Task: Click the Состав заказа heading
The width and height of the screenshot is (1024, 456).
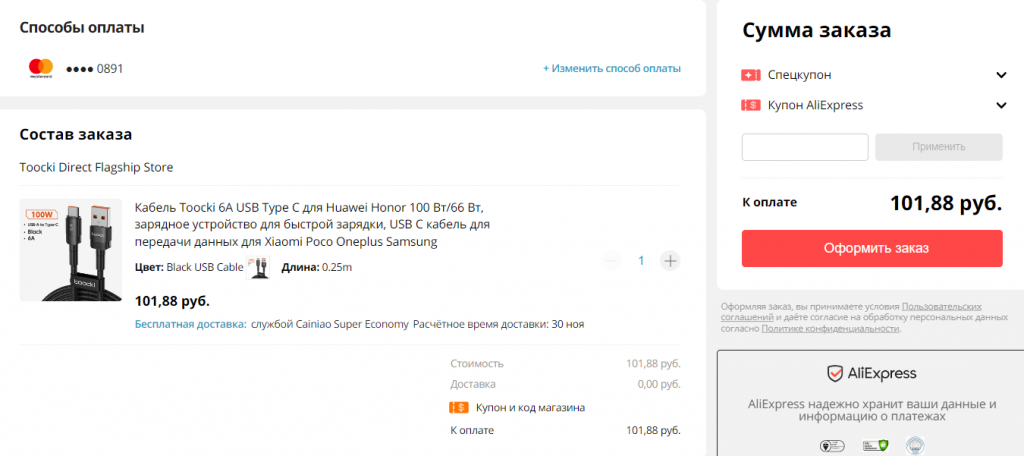Action: [x=76, y=135]
